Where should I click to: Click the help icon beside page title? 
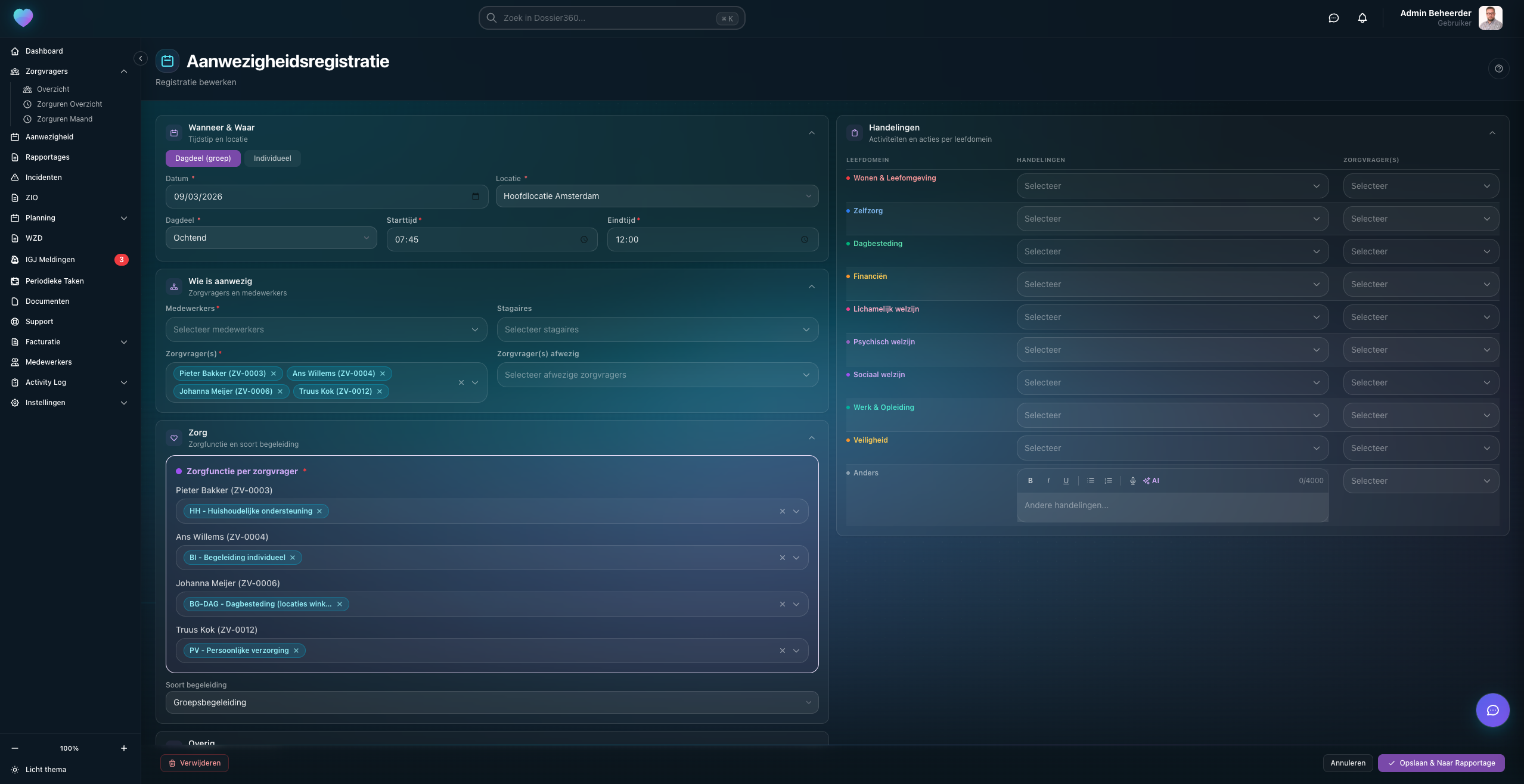pos(1498,69)
